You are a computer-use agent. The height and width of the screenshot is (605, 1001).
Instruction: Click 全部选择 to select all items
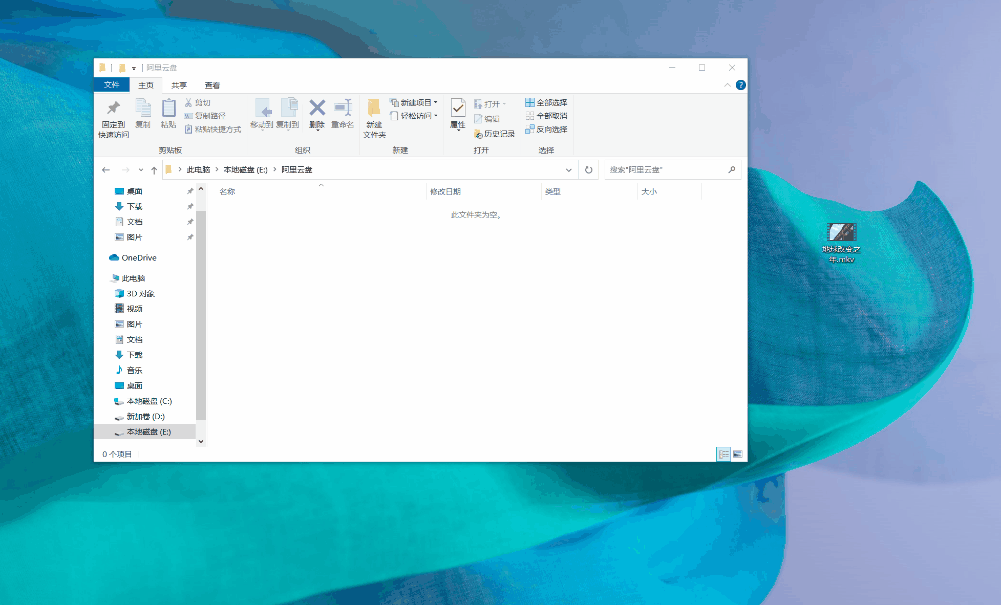[x=545, y=102]
